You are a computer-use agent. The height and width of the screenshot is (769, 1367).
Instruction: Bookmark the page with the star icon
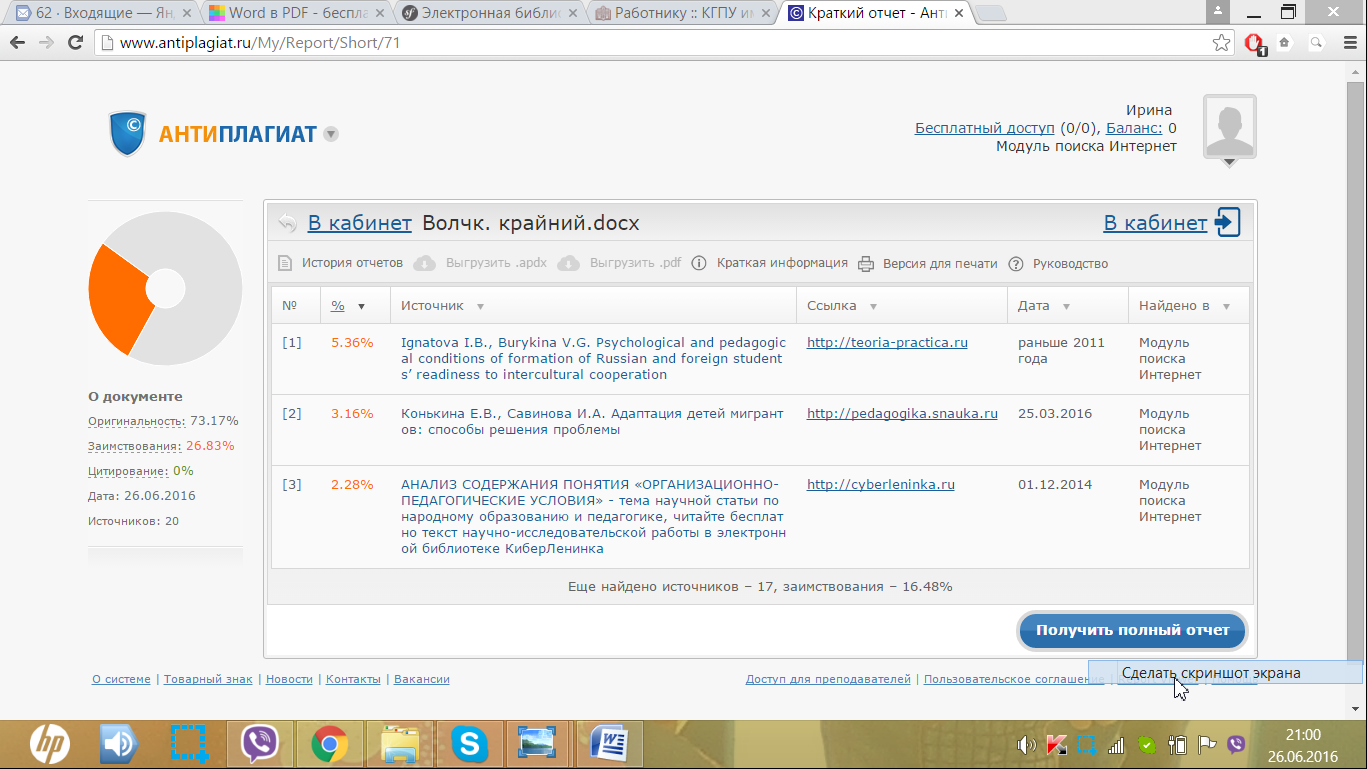[1221, 43]
